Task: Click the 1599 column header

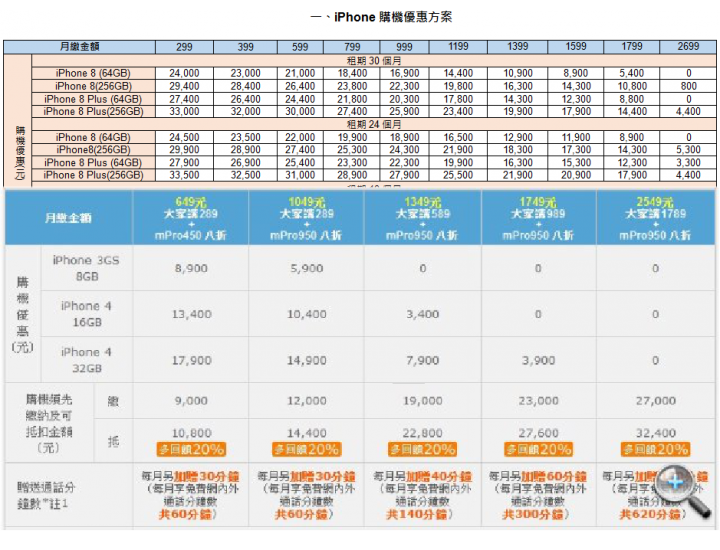Action: (x=575, y=46)
